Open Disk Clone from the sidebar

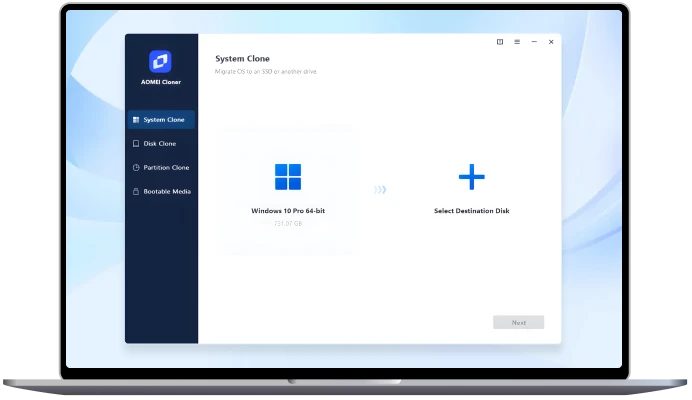(161, 143)
